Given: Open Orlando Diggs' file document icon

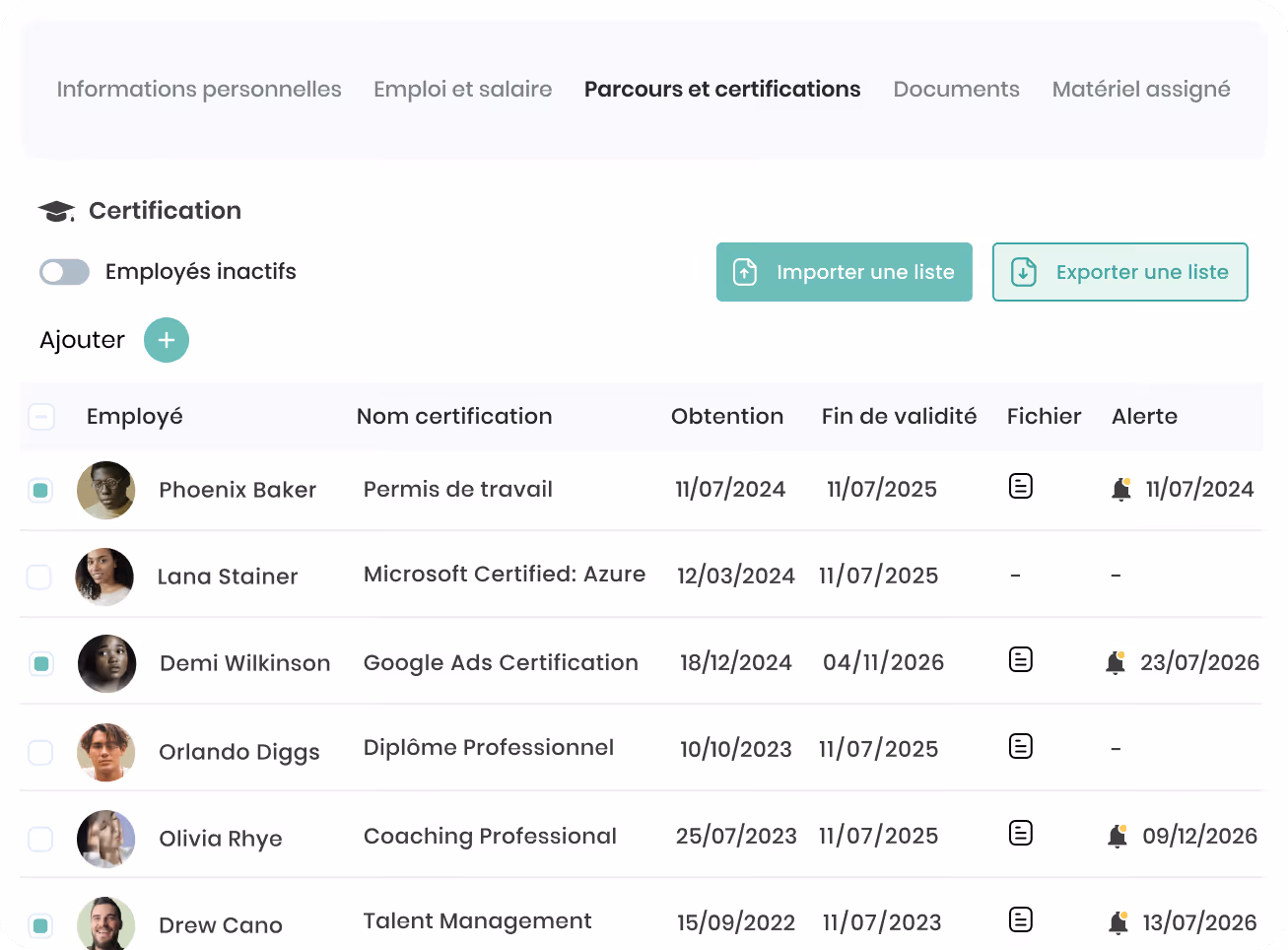Looking at the screenshot, I should coord(1021,746).
